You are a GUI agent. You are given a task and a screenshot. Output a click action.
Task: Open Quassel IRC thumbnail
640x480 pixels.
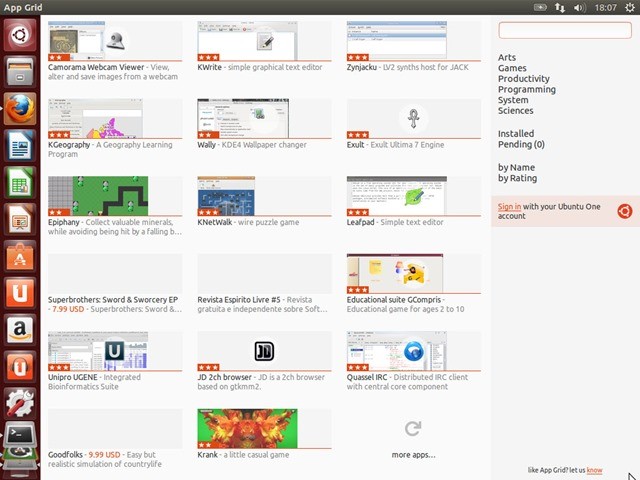click(x=414, y=351)
